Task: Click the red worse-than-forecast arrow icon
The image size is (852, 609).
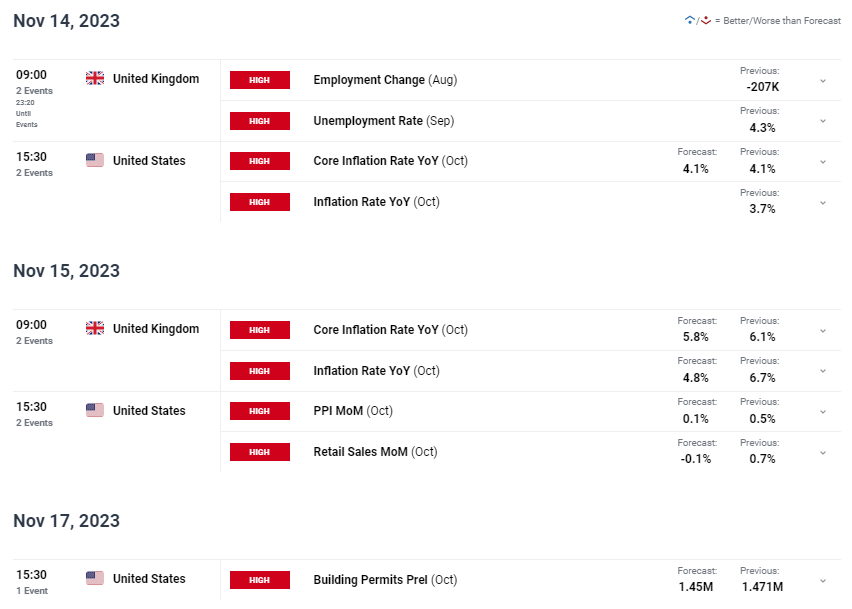Action: click(706, 20)
